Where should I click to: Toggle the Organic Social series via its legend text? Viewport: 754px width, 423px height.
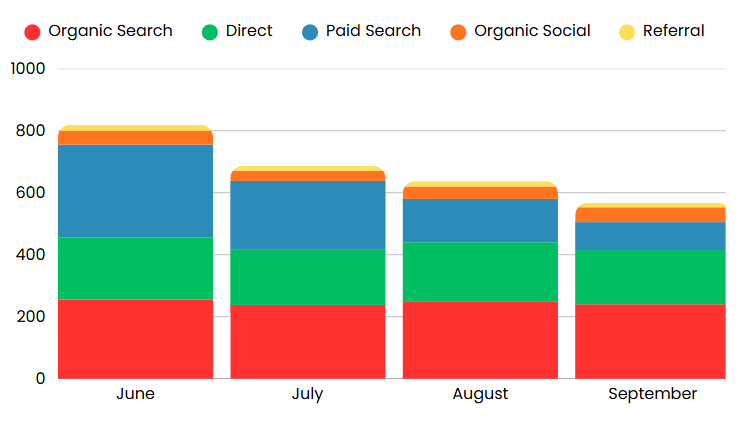[x=532, y=31]
